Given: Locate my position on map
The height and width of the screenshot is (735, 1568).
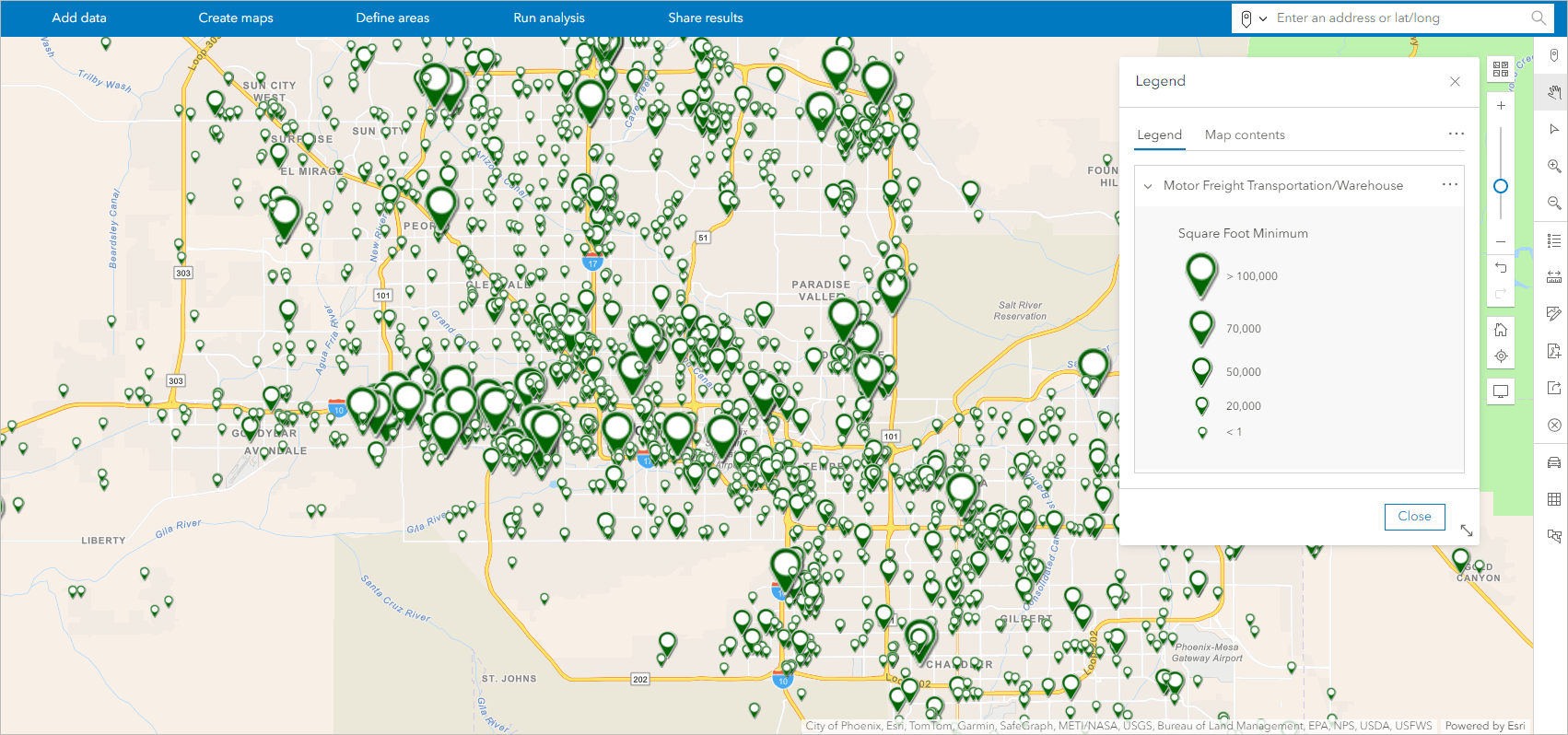Looking at the screenshot, I should [1501, 356].
